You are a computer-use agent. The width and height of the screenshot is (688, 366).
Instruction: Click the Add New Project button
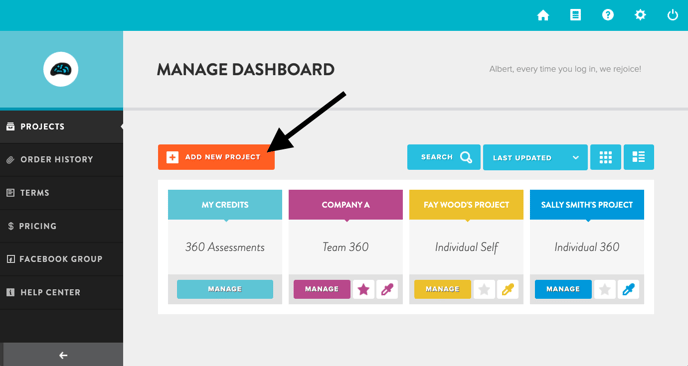click(x=216, y=157)
